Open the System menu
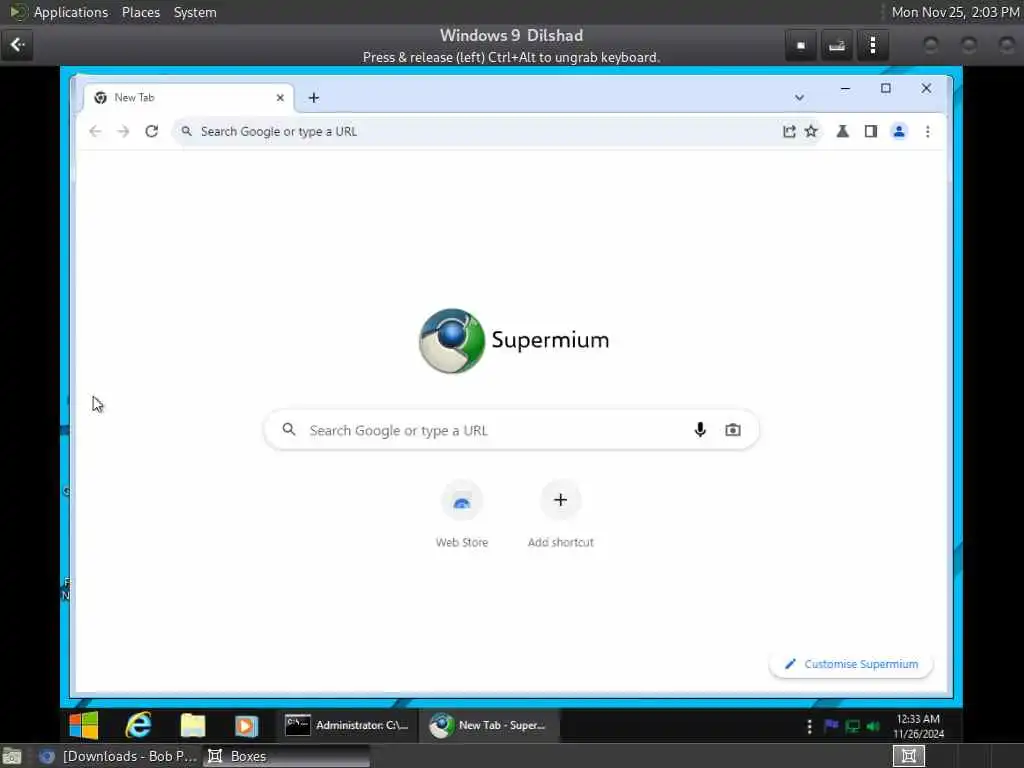This screenshot has height=768, width=1024. (x=195, y=12)
